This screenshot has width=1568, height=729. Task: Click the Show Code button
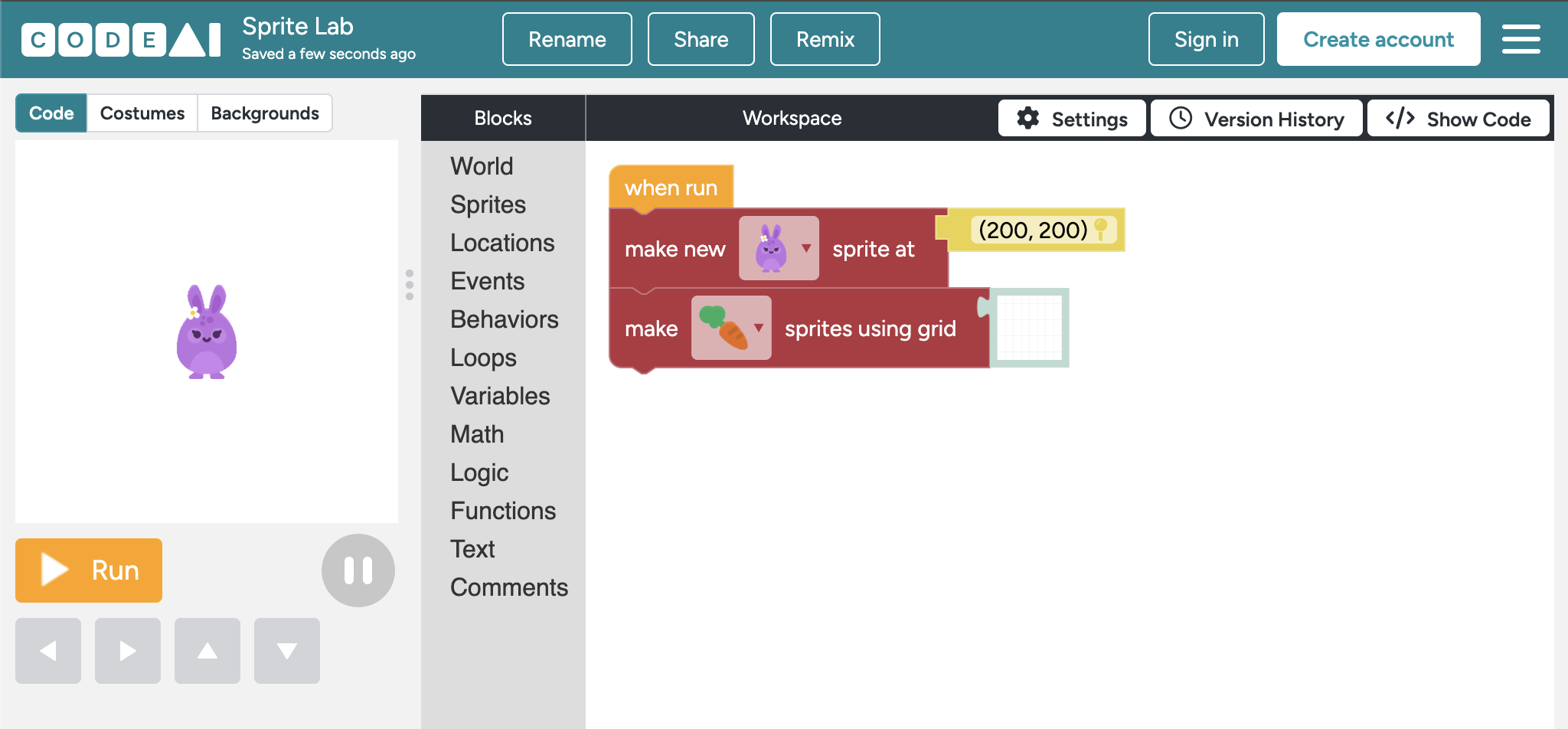(1459, 119)
